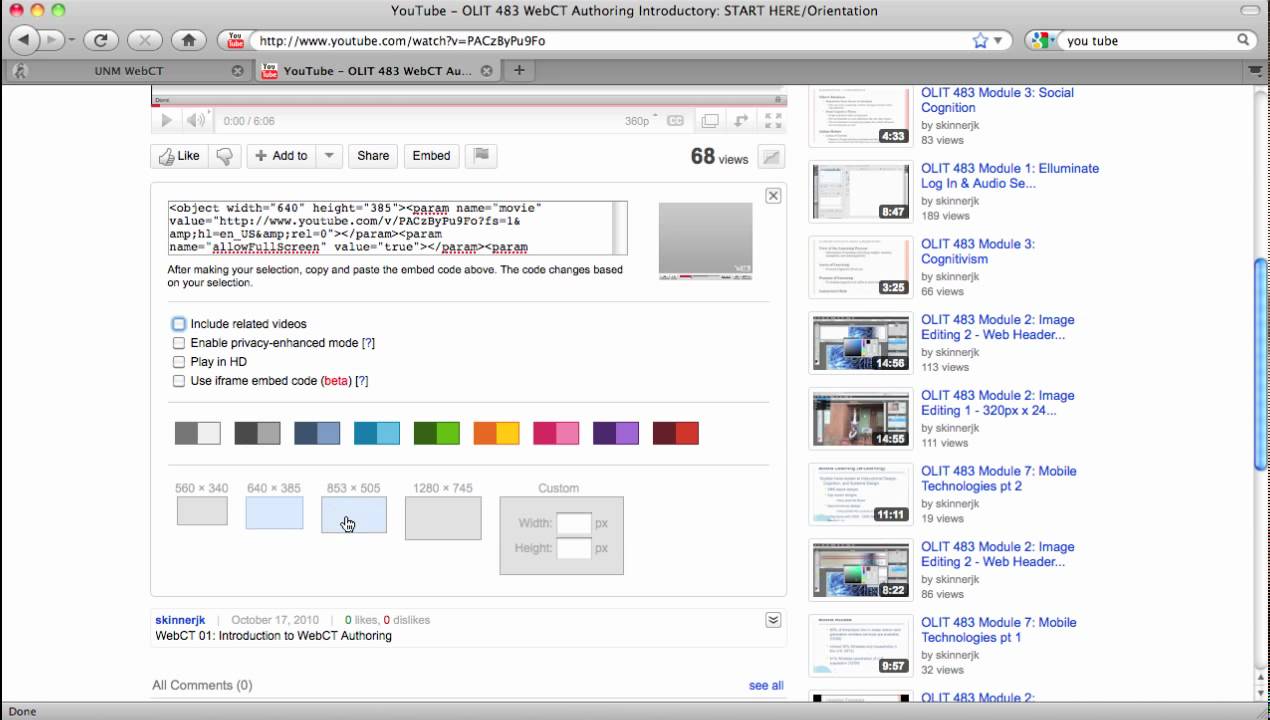Viewport: 1270px width, 720px height.
Task: Click the Embed button
Action: (x=432, y=156)
